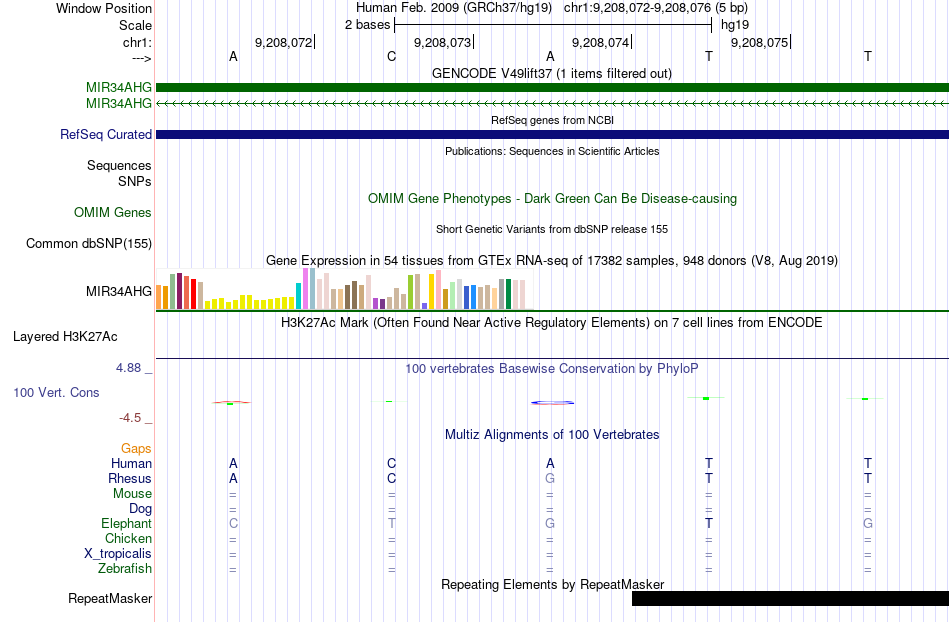Click the blue PhyloP conservation mark under base A
The width and height of the screenshot is (950, 622).
point(552,403)
